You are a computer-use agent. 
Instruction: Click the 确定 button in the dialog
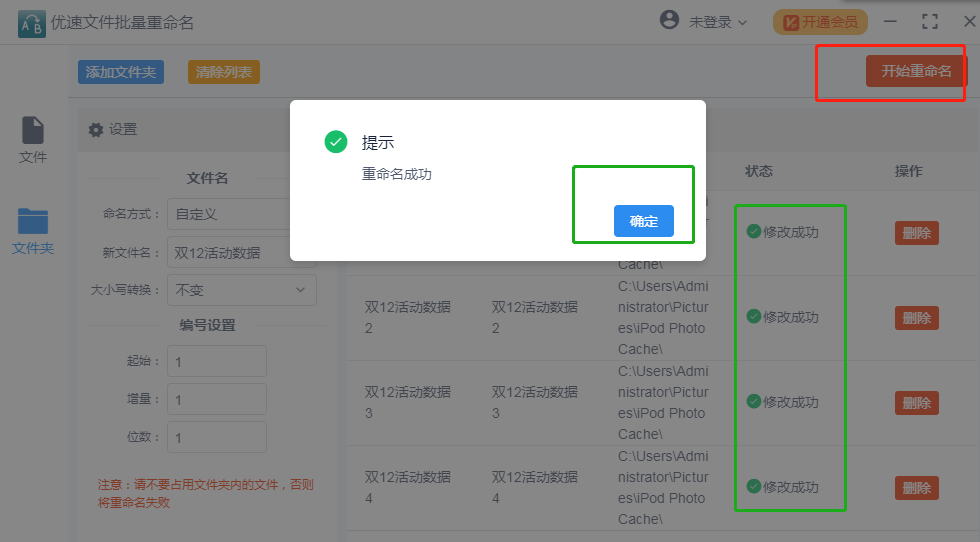click(x=644, y=221)
